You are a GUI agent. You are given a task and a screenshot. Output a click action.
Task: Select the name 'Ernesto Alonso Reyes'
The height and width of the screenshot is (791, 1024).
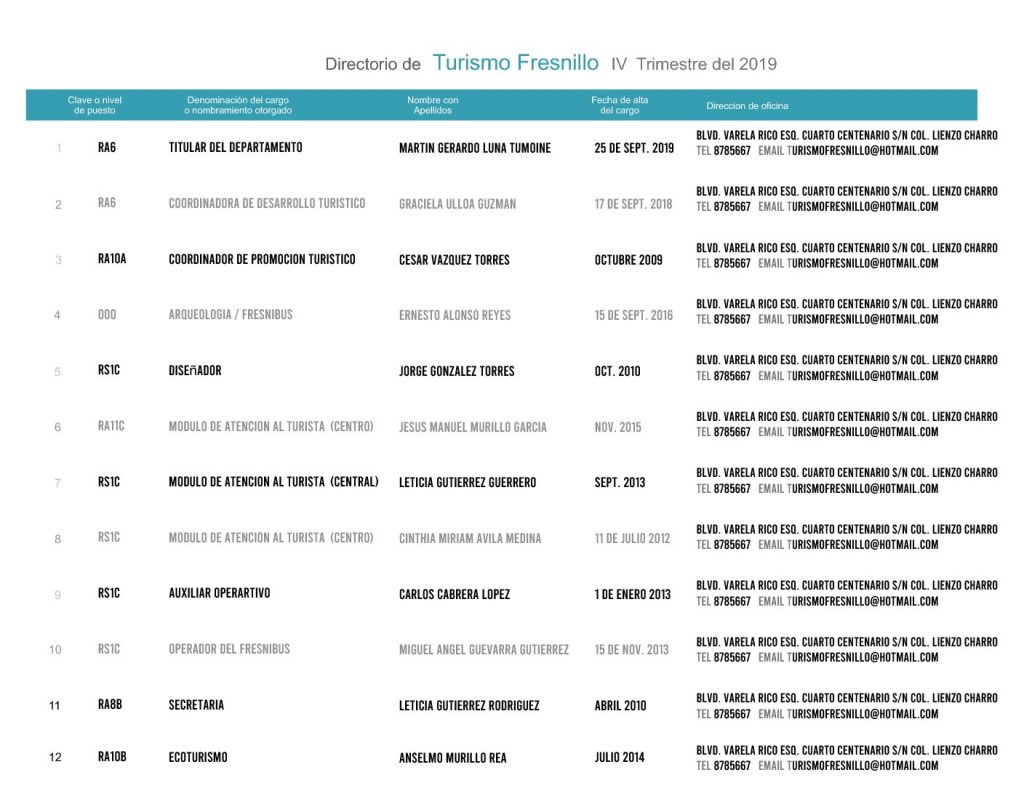pyautogui.click(x=454, y=315)
